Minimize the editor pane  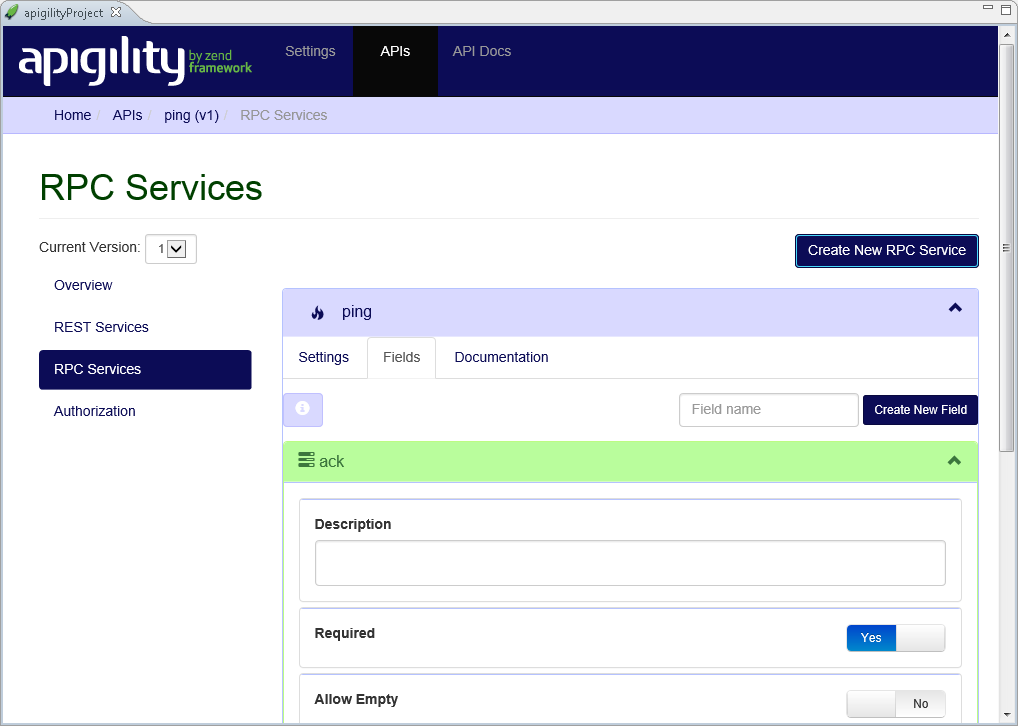pos(988,7)
